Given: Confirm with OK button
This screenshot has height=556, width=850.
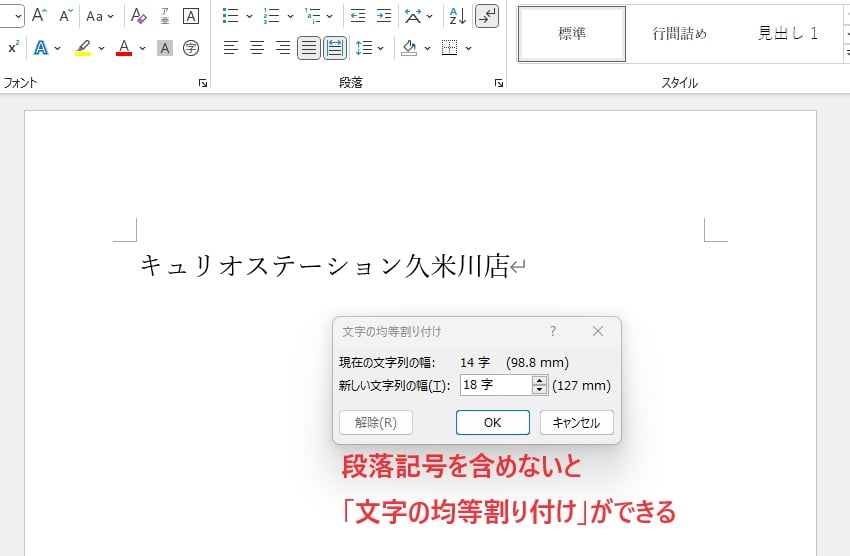Looking at the screenshot, I should click(x=493, y=422).
